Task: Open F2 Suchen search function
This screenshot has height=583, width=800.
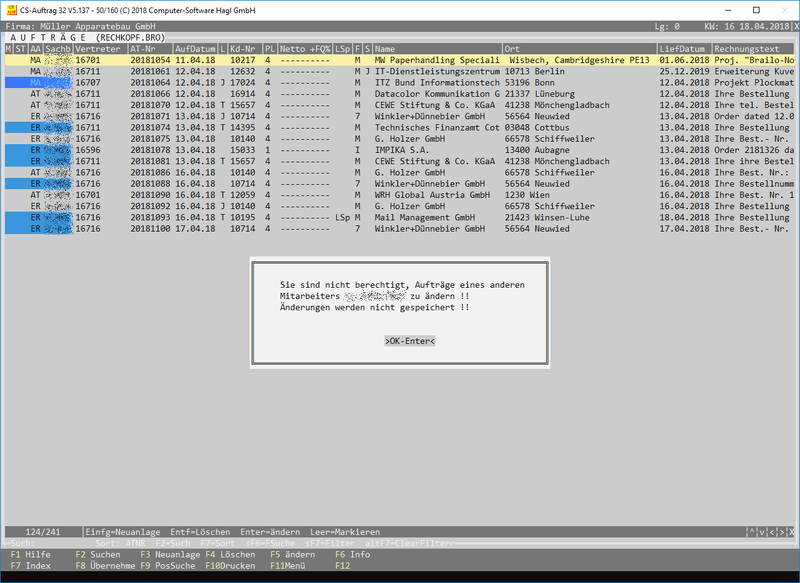Action: point(98,554)
